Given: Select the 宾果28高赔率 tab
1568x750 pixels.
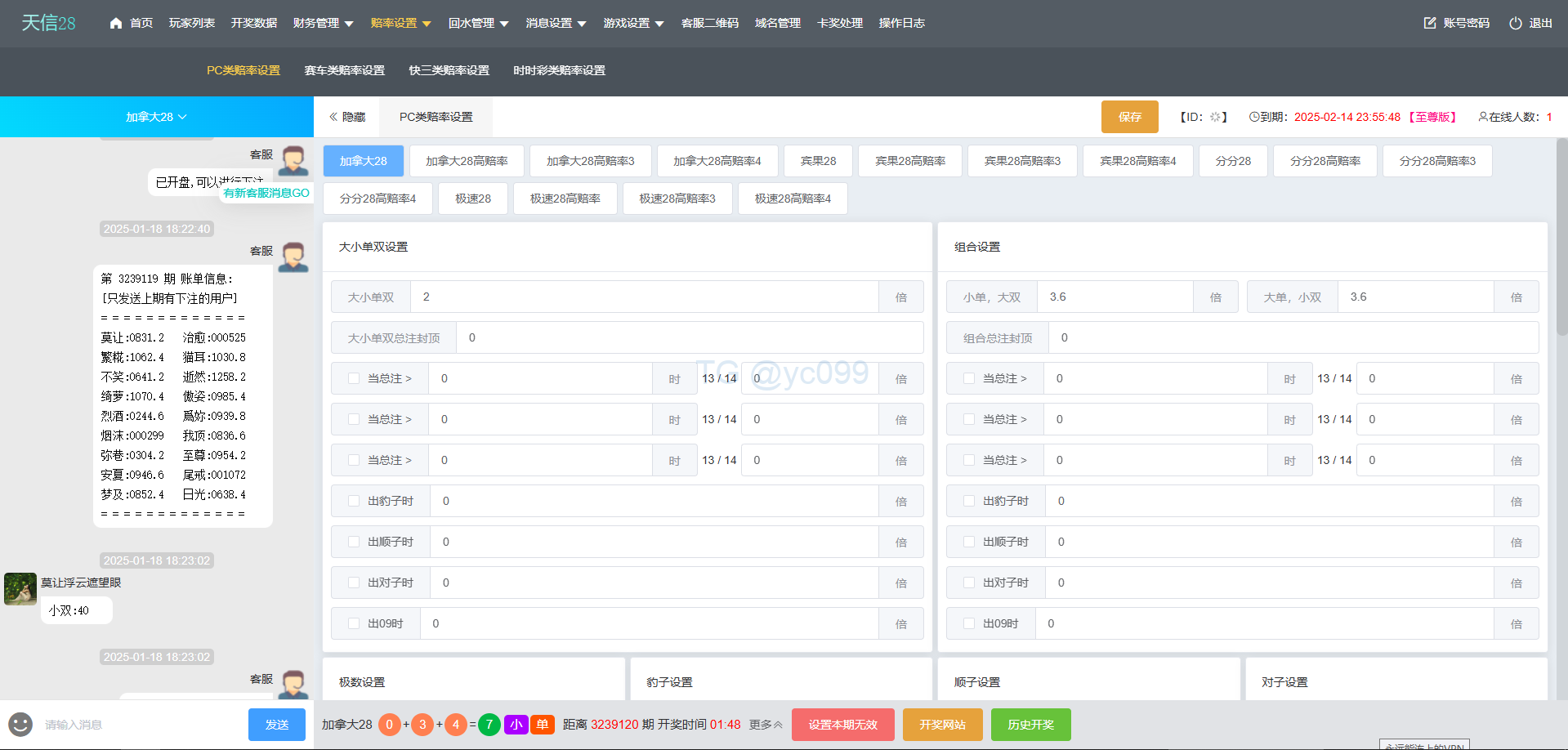Looking at the screenshot, I should coord(909,161).
